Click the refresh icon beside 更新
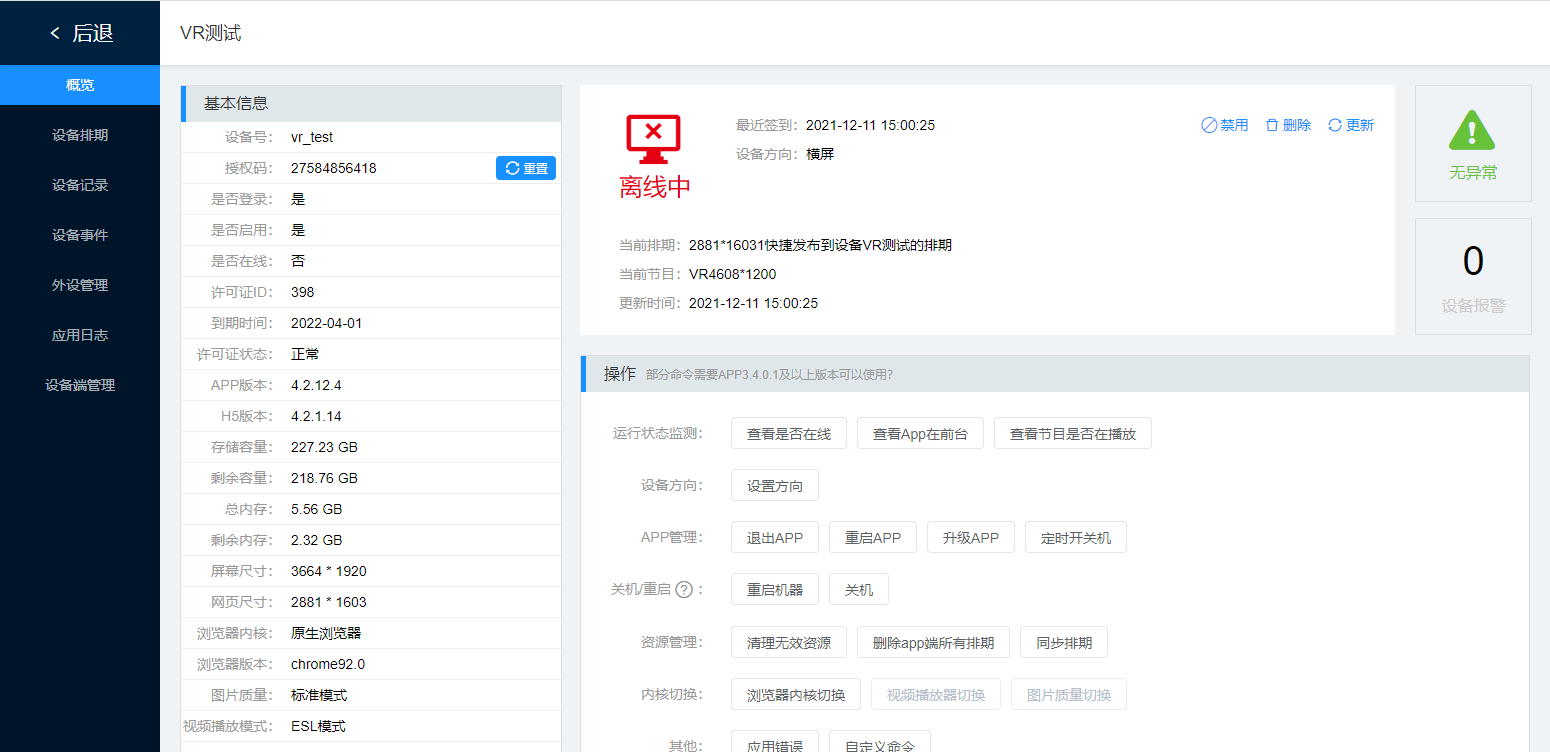The height and width of the screenshot is (752, 1550). coord(1334,125)
